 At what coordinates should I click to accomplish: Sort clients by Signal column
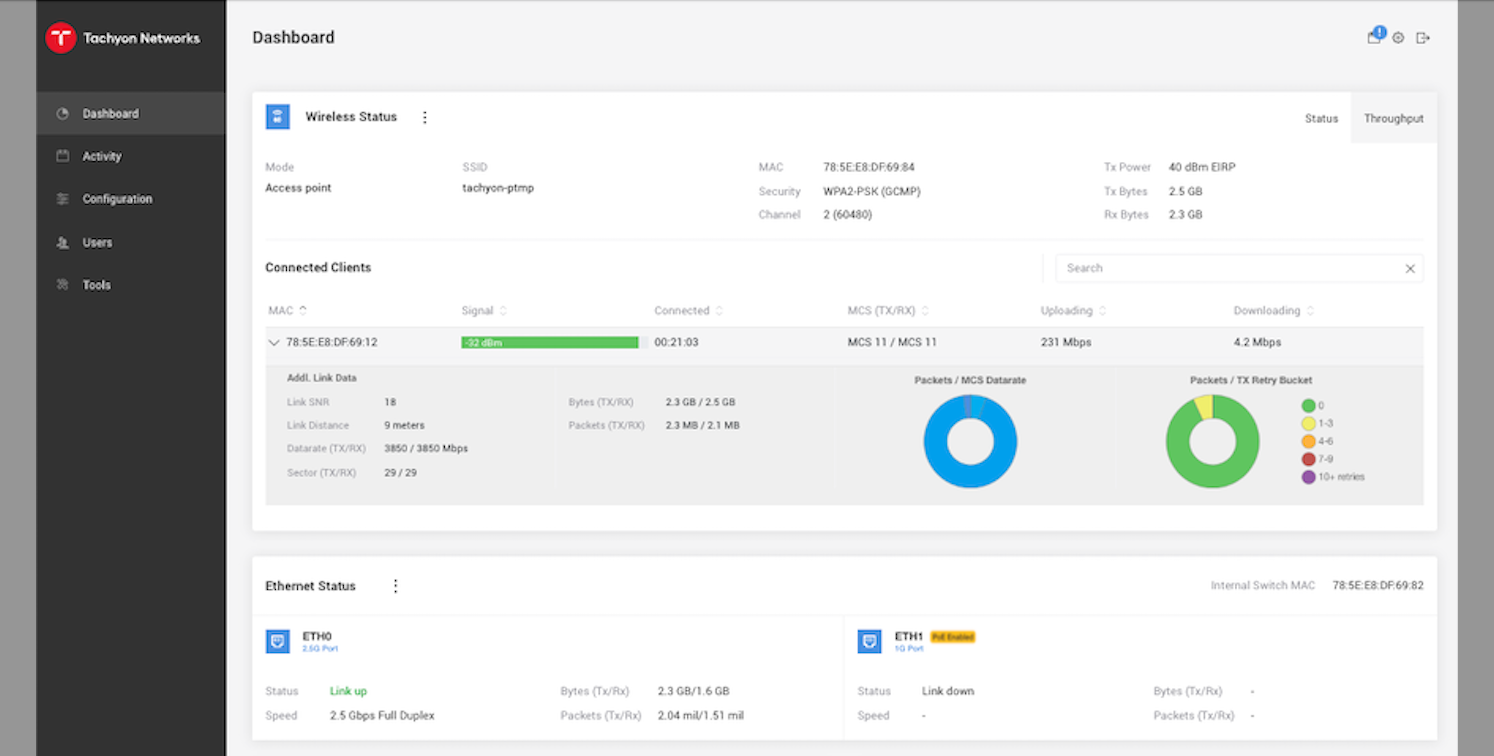click(503, 311)
